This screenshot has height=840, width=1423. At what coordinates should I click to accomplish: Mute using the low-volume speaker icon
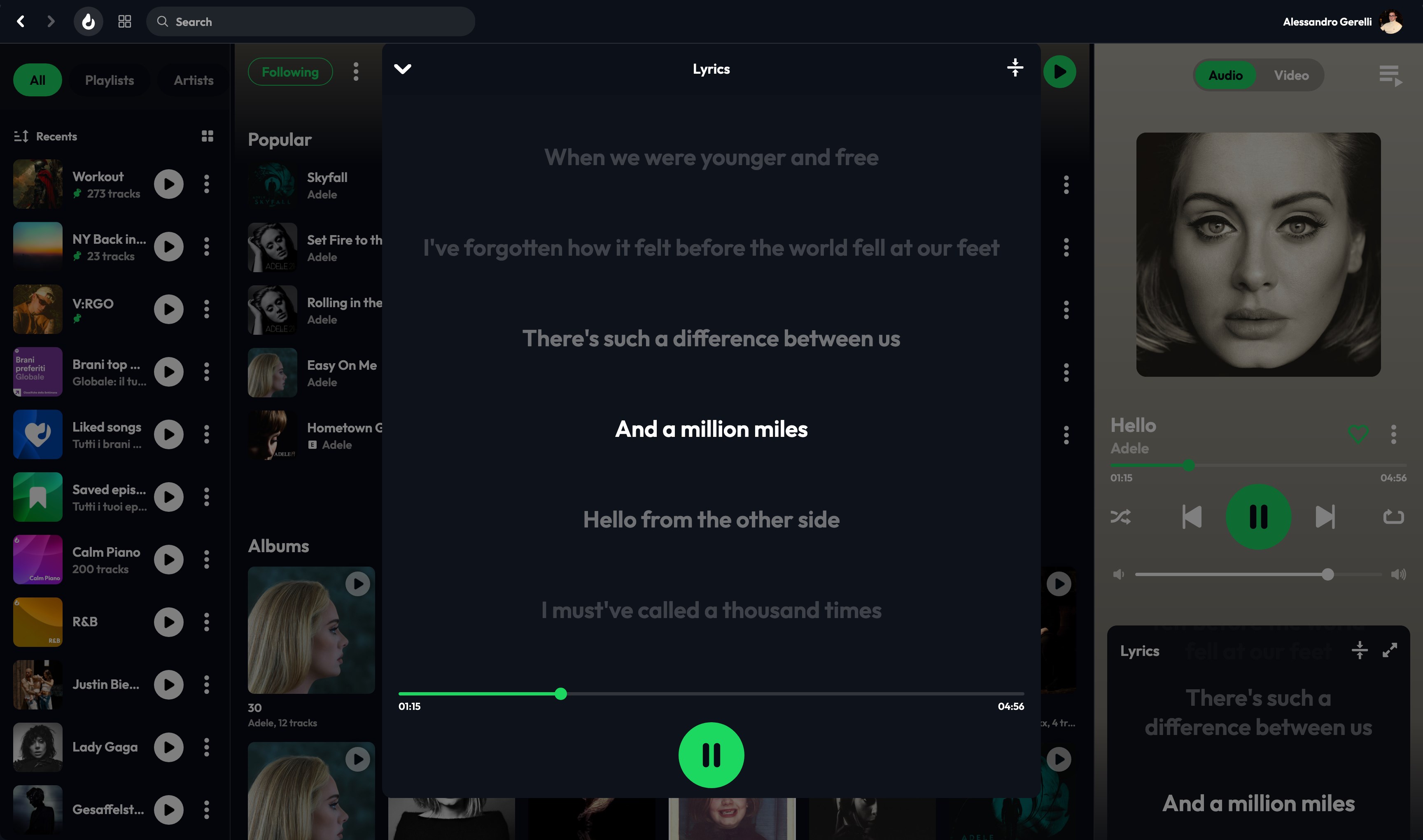click(x=1118, y=574)
